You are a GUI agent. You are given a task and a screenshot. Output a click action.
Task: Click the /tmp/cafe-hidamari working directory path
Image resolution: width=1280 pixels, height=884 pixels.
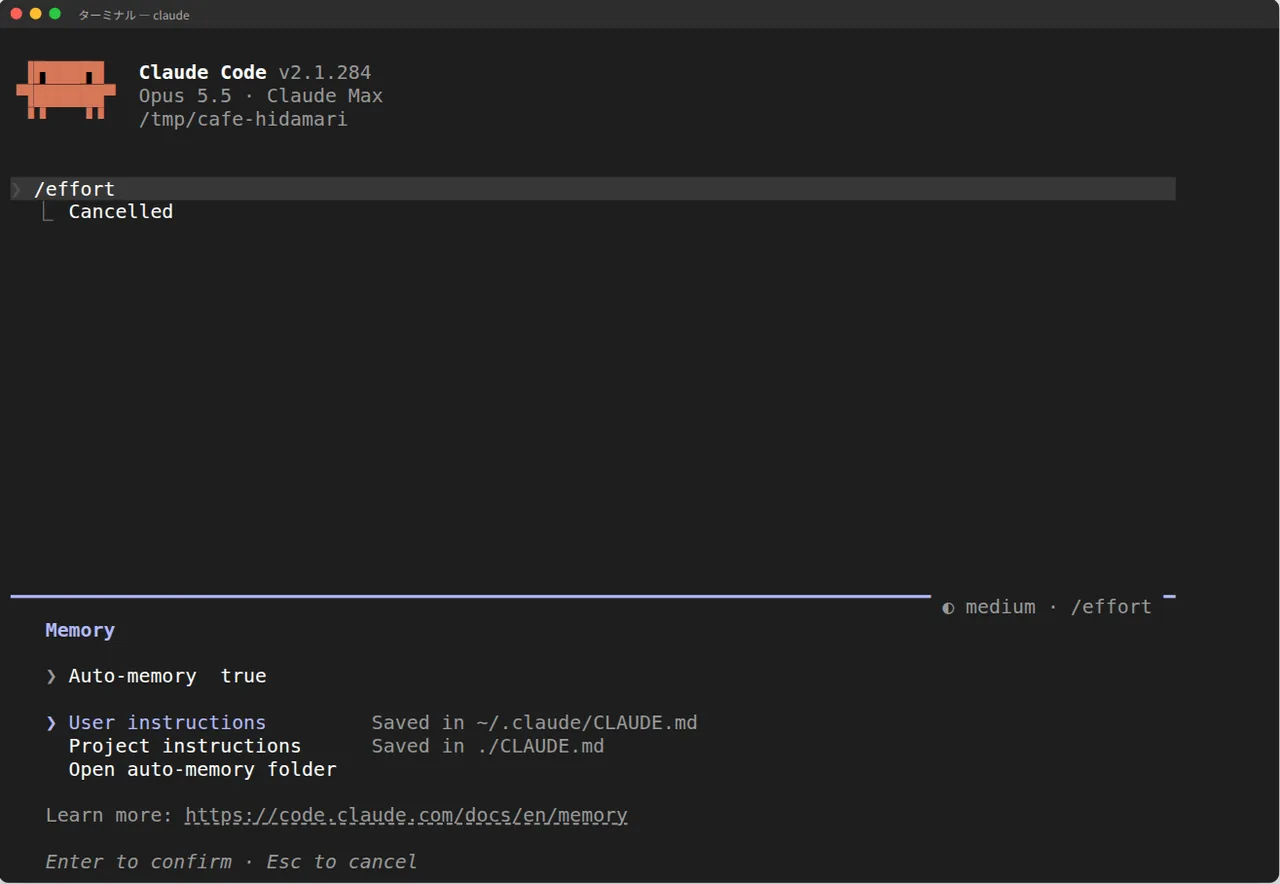point(243,119)
